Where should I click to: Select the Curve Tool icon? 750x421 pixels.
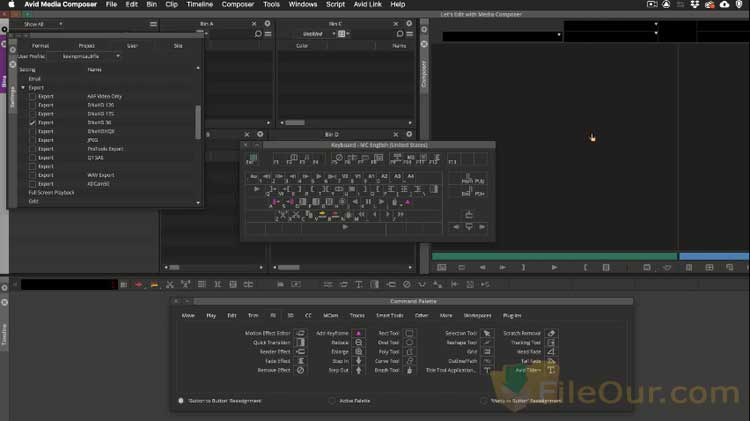coord(409,361)
